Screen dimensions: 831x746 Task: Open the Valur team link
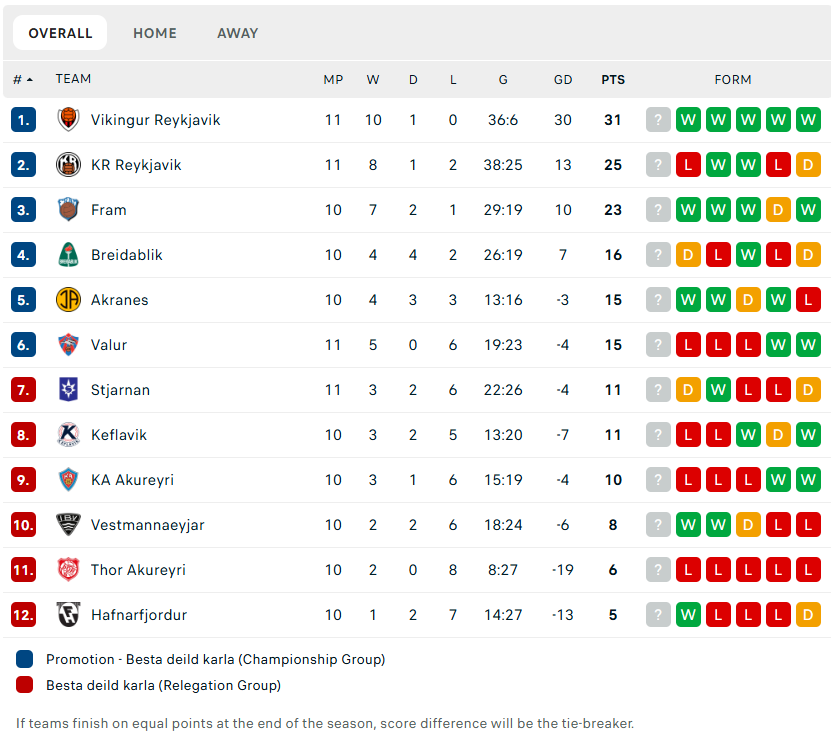(x=109, y=345)
